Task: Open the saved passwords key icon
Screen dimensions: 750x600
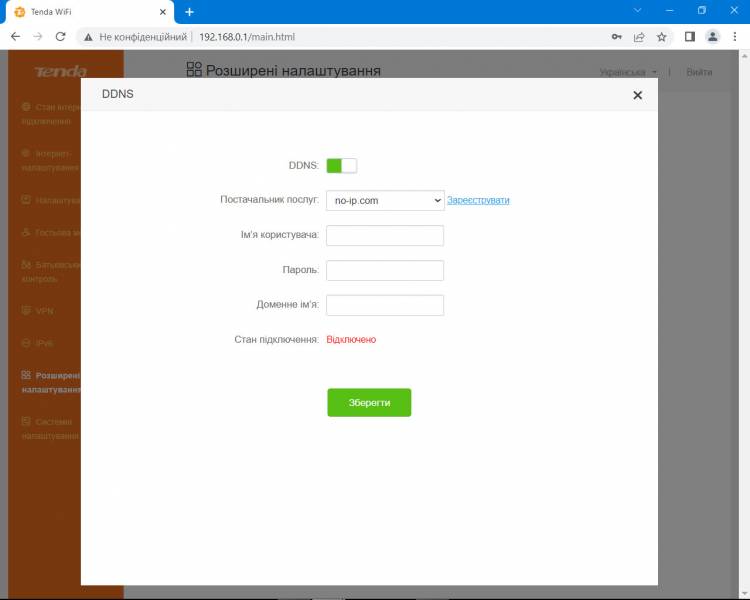Action: point(617,37)
